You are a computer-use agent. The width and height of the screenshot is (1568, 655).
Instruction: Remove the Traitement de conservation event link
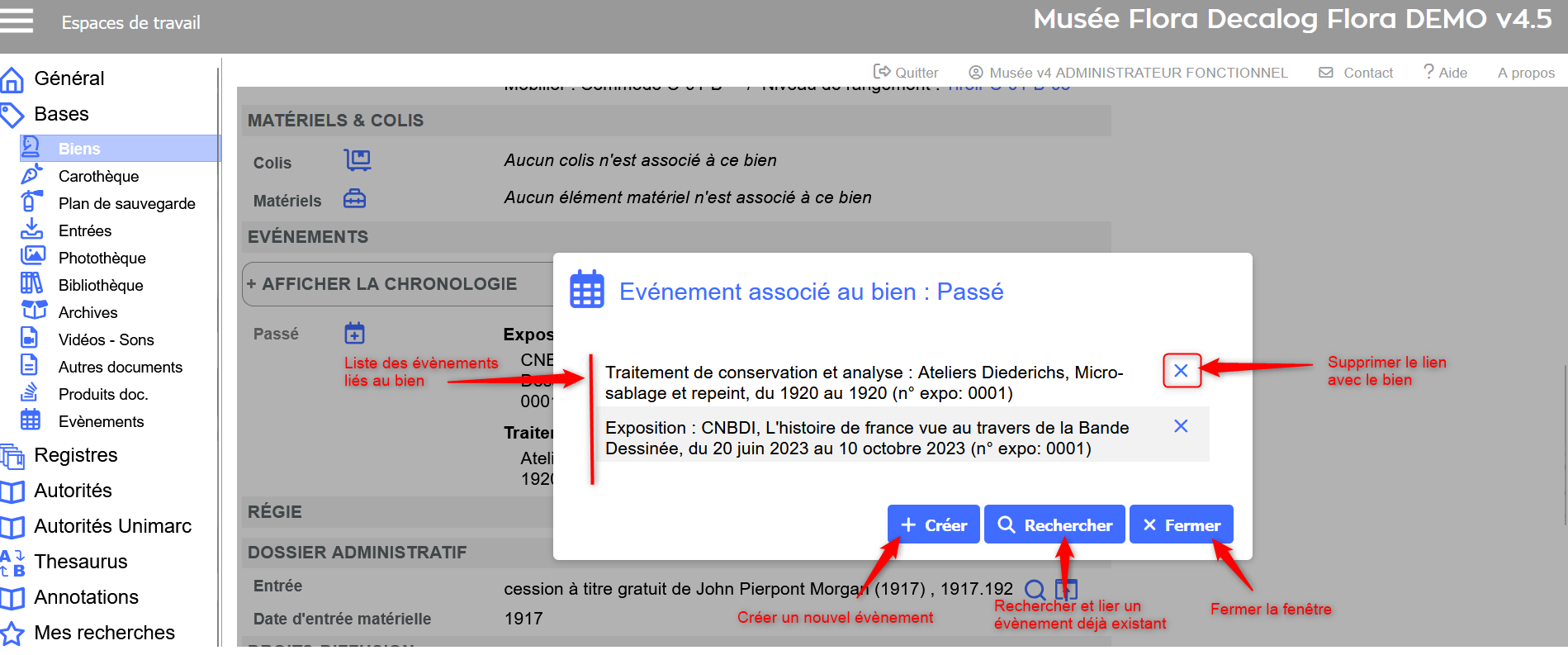tap(1181, 371)
